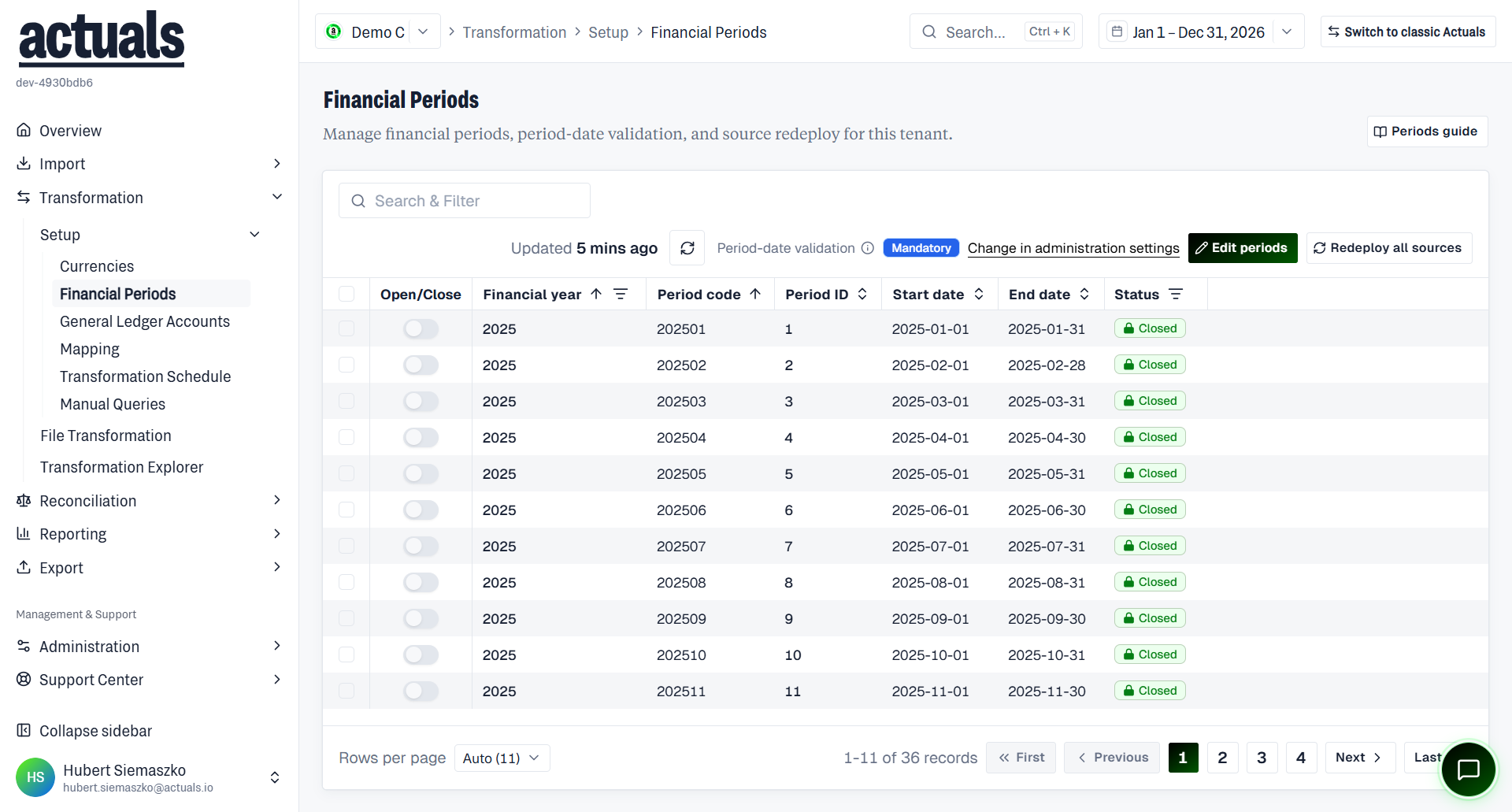This screenshot has height=812, width=1512.
Task: Open Rows per page Auto (11) dropdown
Action: [502, 758]
